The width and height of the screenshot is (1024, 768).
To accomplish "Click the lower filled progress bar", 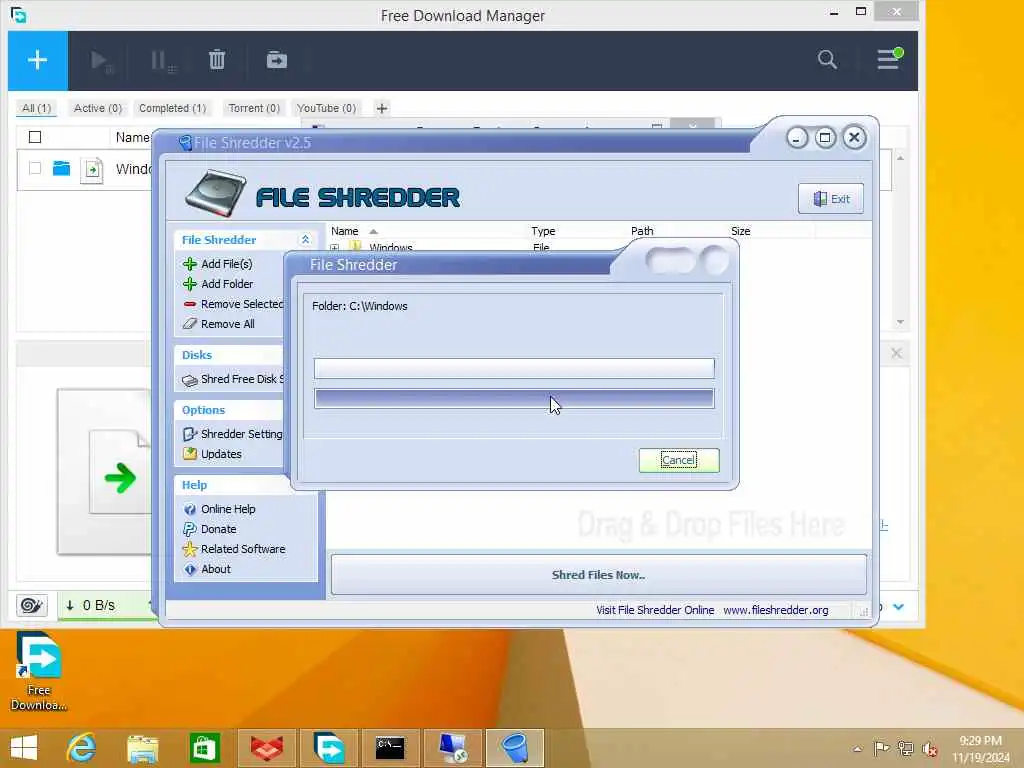I will tap(514, 398).
